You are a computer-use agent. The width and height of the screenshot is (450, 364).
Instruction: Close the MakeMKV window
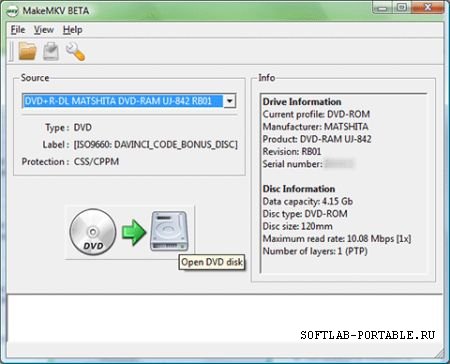click(428, 7)
